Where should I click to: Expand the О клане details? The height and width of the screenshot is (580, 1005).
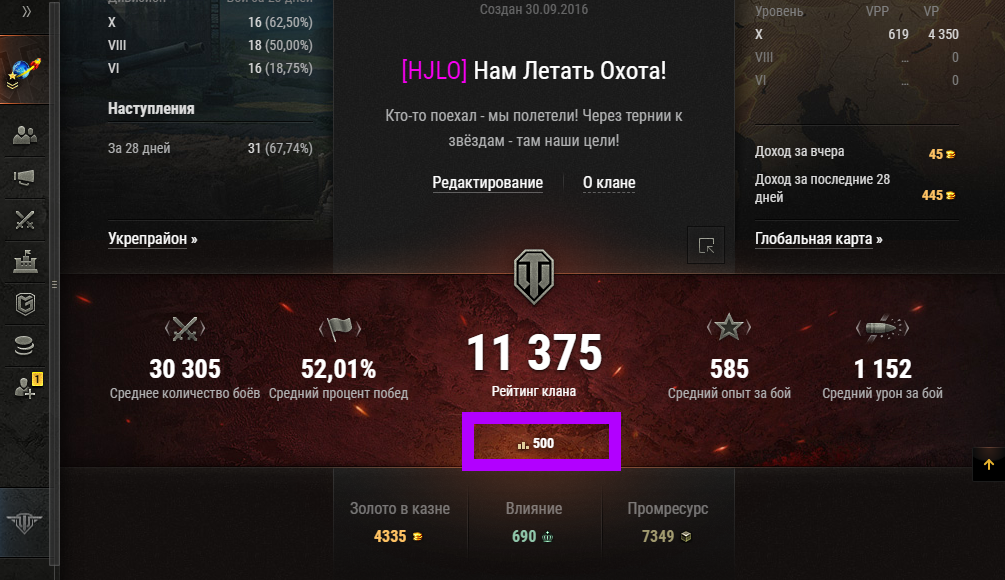tap(609, 183)
